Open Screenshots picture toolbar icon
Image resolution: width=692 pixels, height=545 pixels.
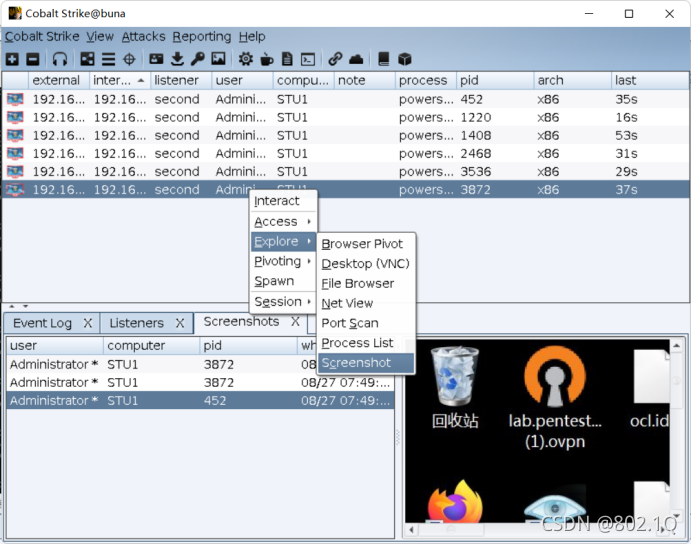[x=218, y=59]
